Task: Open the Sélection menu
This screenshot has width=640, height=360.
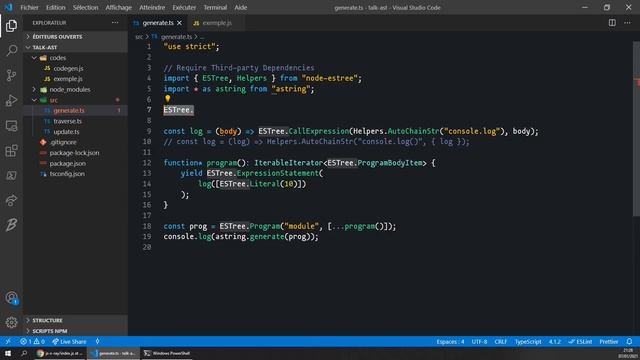Action: coord(85,7)
